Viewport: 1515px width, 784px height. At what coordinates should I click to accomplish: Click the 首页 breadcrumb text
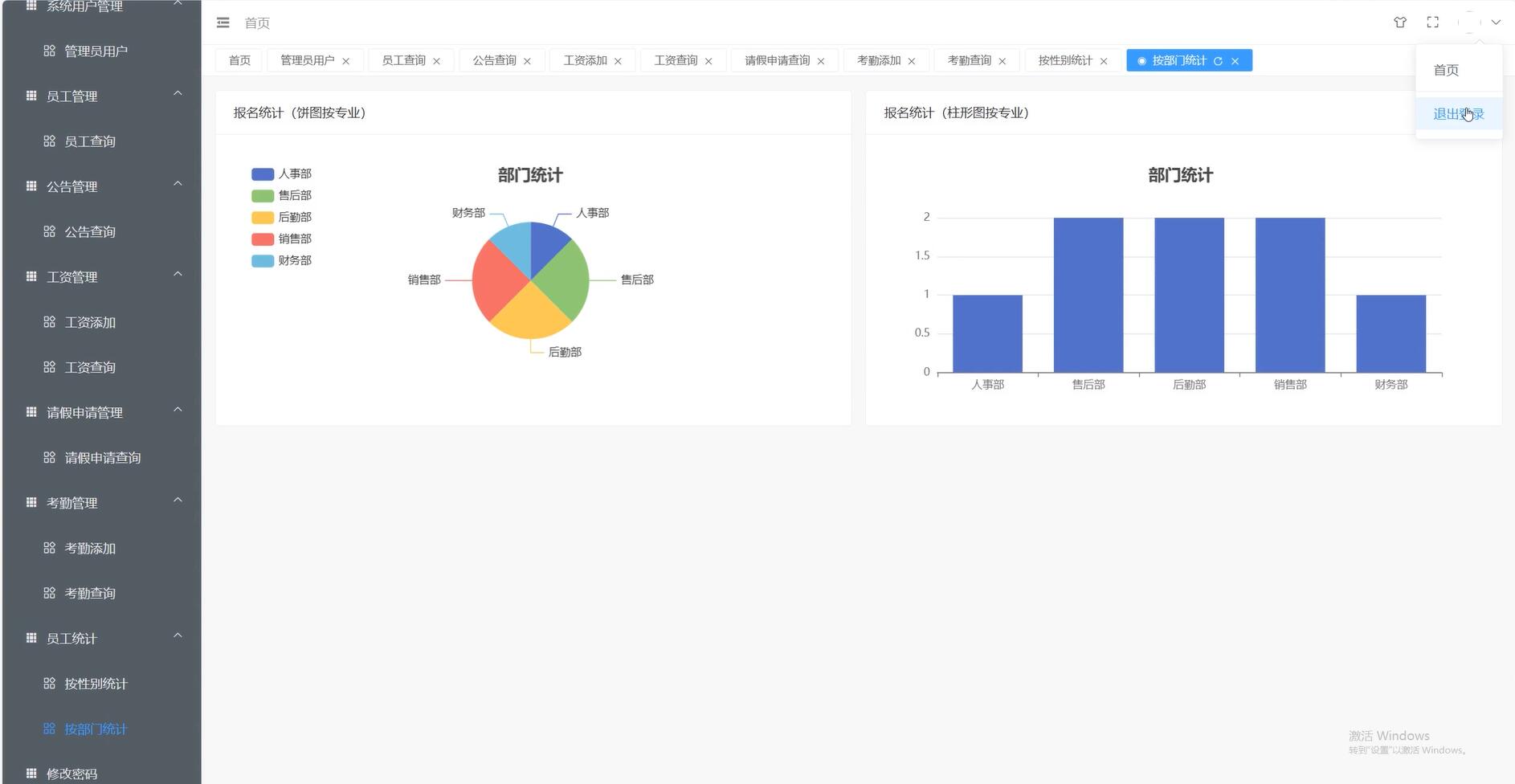pos(257,23)
